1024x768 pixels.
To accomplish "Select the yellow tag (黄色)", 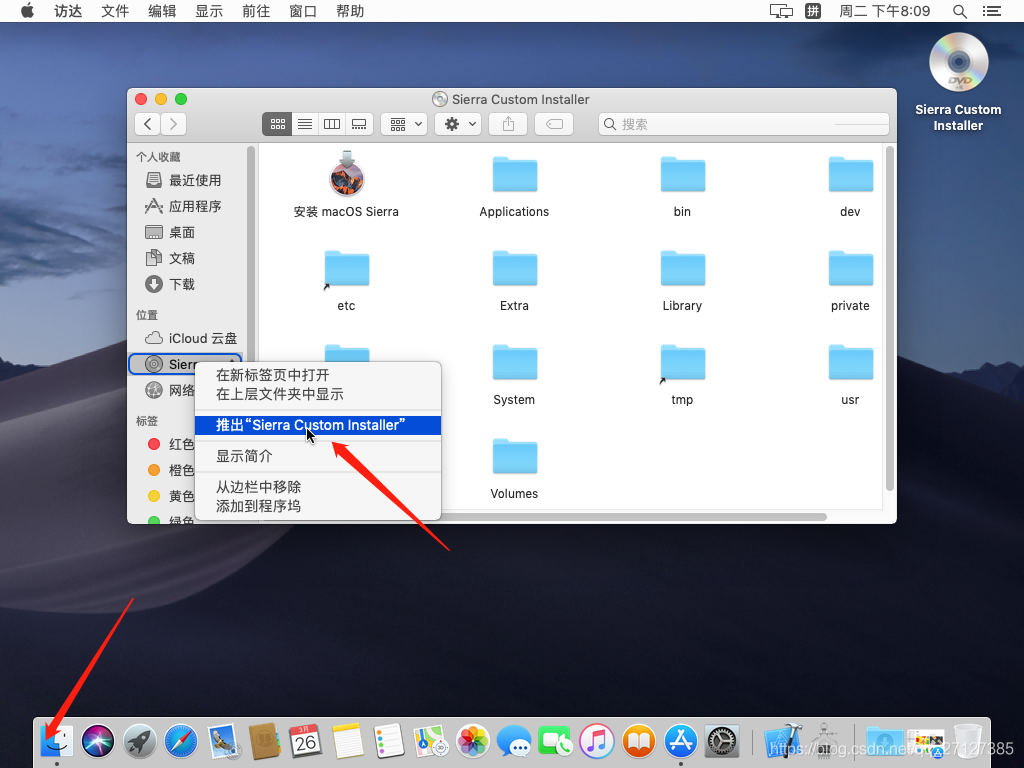I will pos(171,496).
